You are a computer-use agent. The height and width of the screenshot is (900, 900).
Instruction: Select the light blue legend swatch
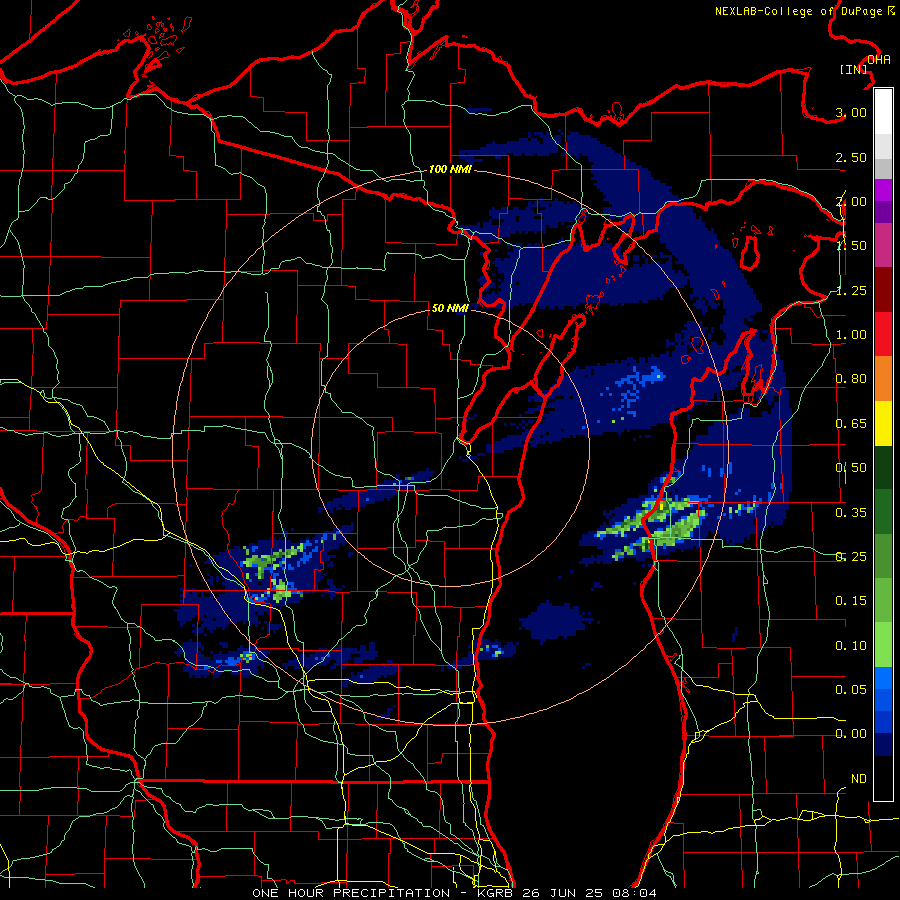883,678
